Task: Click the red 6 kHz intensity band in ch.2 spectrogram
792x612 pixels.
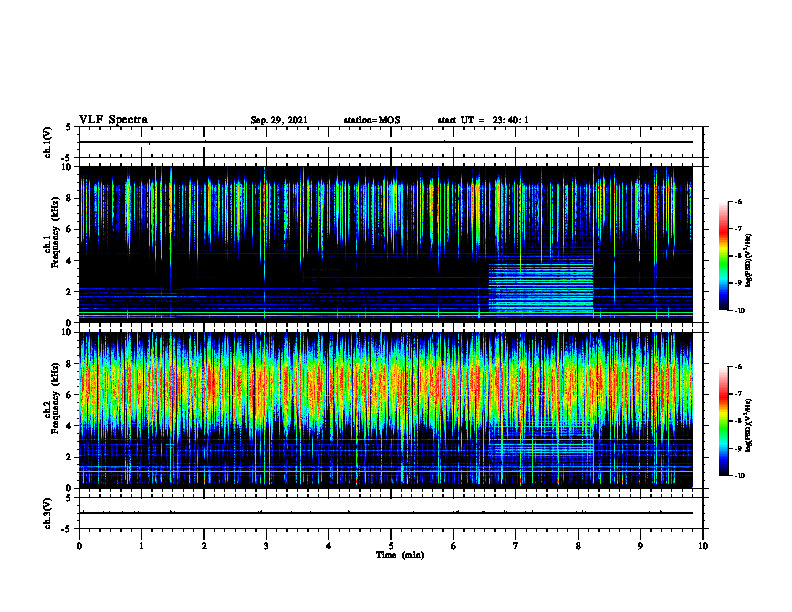Action: pyautogui.click(x=386, y=386)
